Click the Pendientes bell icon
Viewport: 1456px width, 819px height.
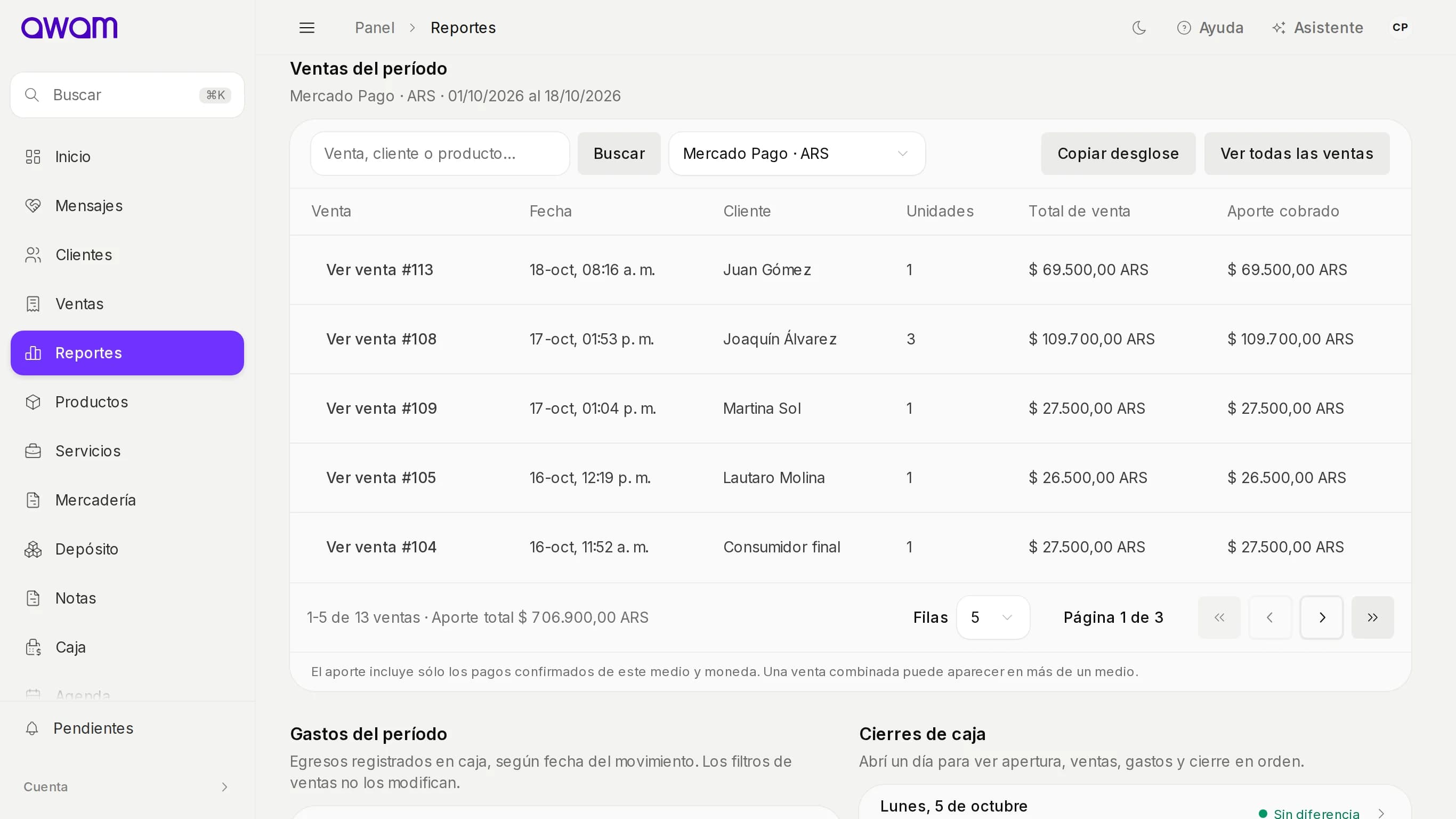pos(32,728)
